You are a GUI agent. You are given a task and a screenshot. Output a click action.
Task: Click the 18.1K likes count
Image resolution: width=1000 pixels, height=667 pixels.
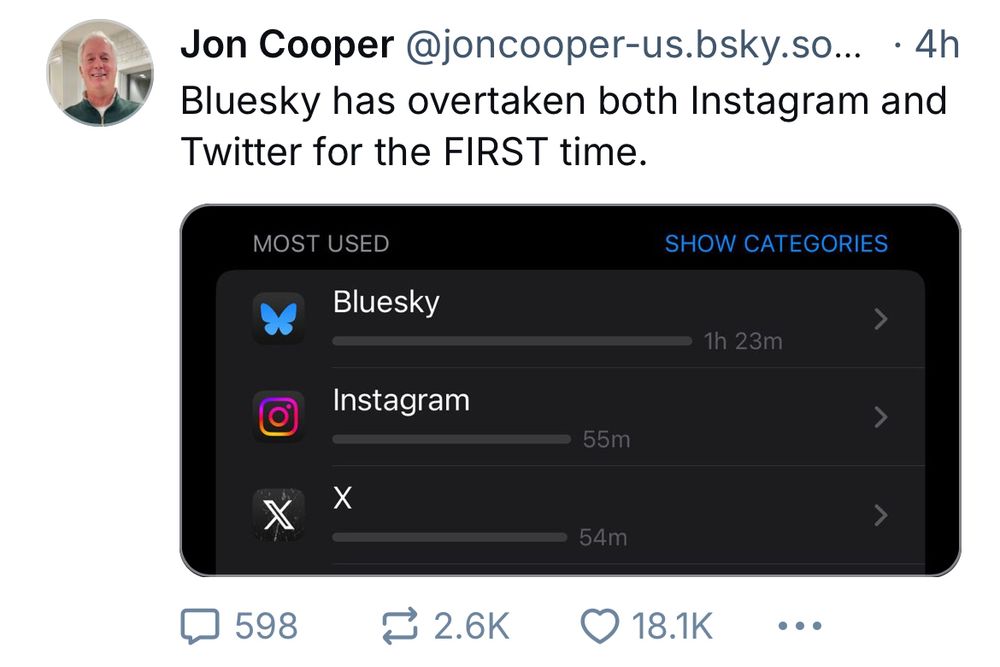point(672,626)
